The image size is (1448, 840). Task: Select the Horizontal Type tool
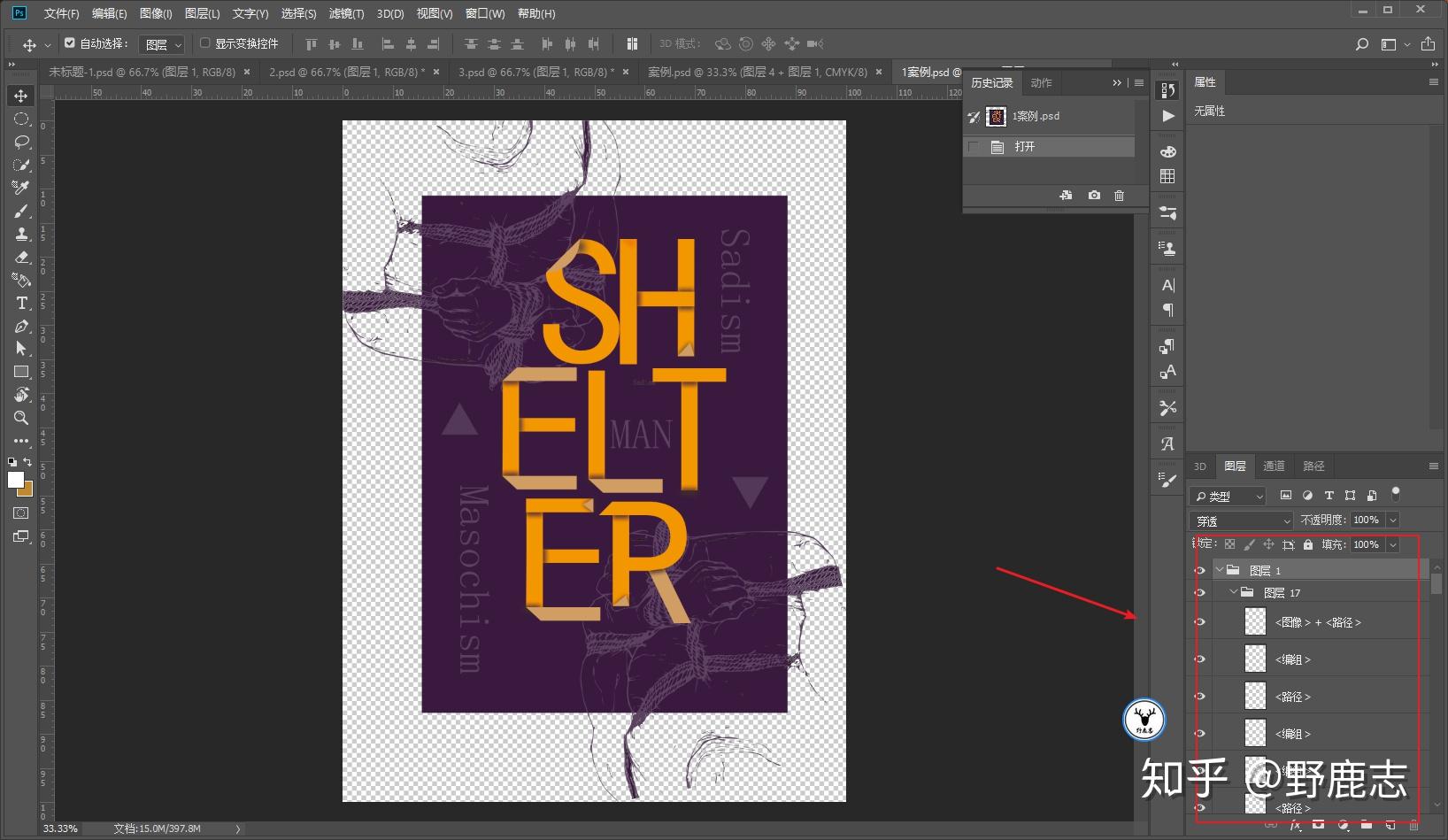(21, 303)
